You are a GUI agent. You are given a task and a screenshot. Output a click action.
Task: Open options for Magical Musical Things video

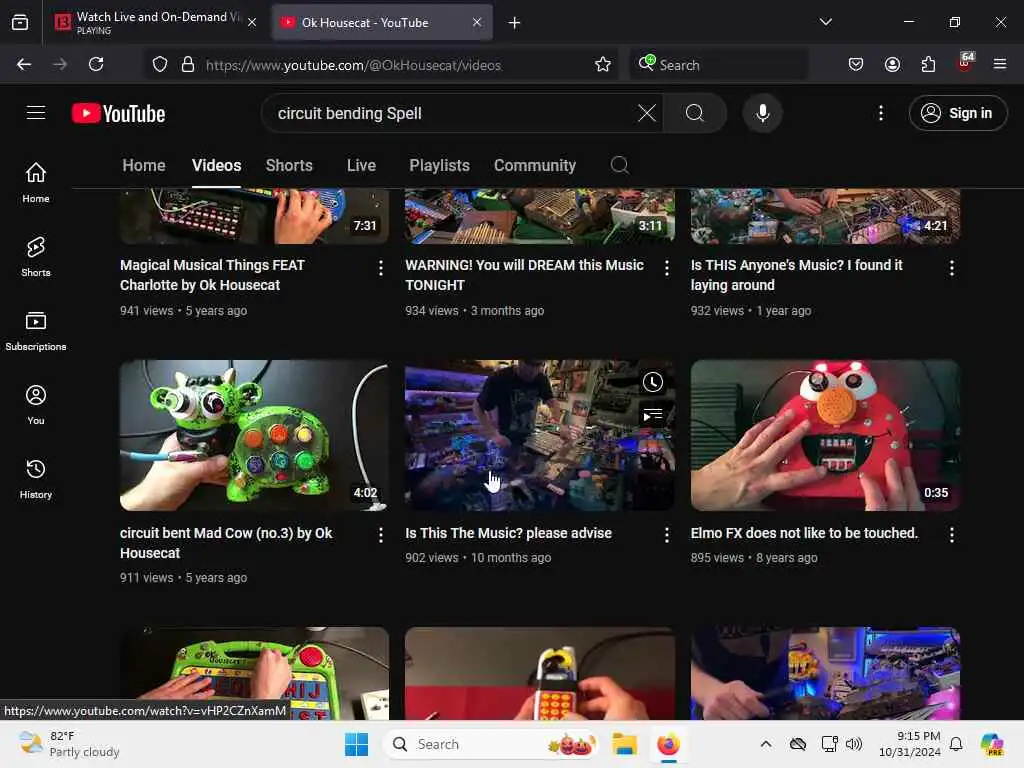pyautogui.click(x=381, y=268)
